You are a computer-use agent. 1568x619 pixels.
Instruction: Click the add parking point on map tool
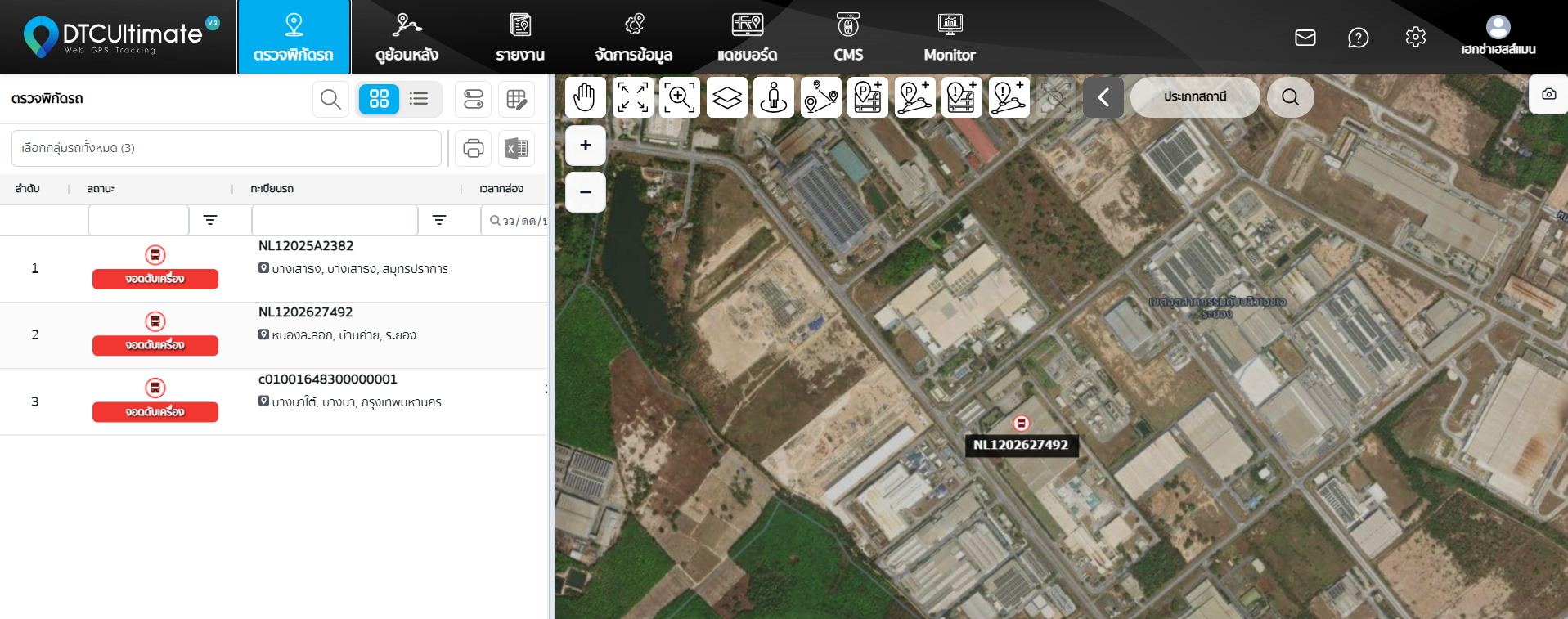pyautogui.click(x=868, y=97)
